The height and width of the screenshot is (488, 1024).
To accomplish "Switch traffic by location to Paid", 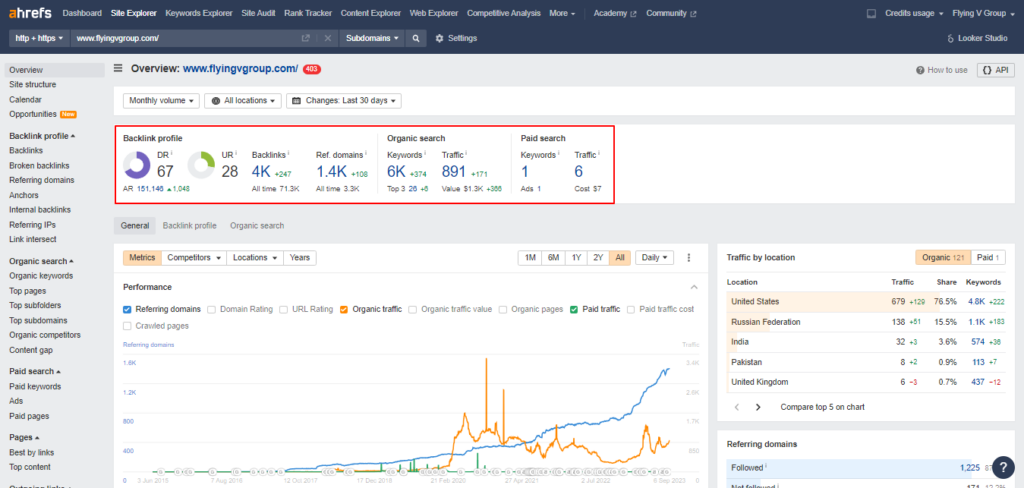I will pos(988,257).
